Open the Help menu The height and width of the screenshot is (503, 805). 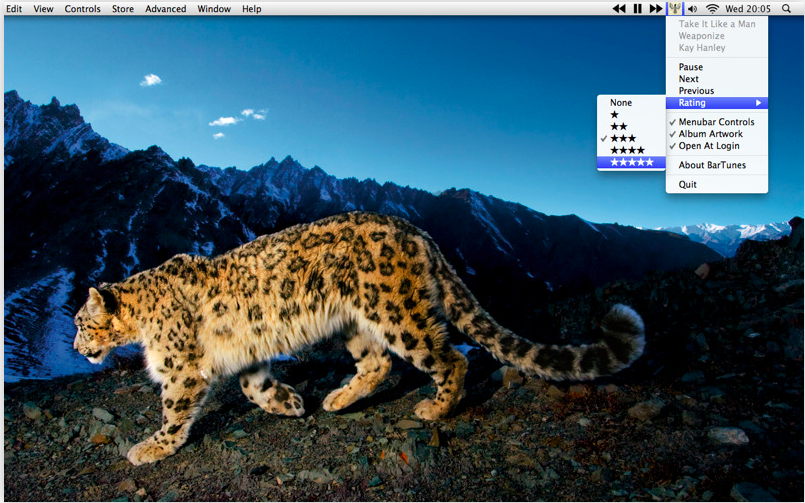click(252, 9)
